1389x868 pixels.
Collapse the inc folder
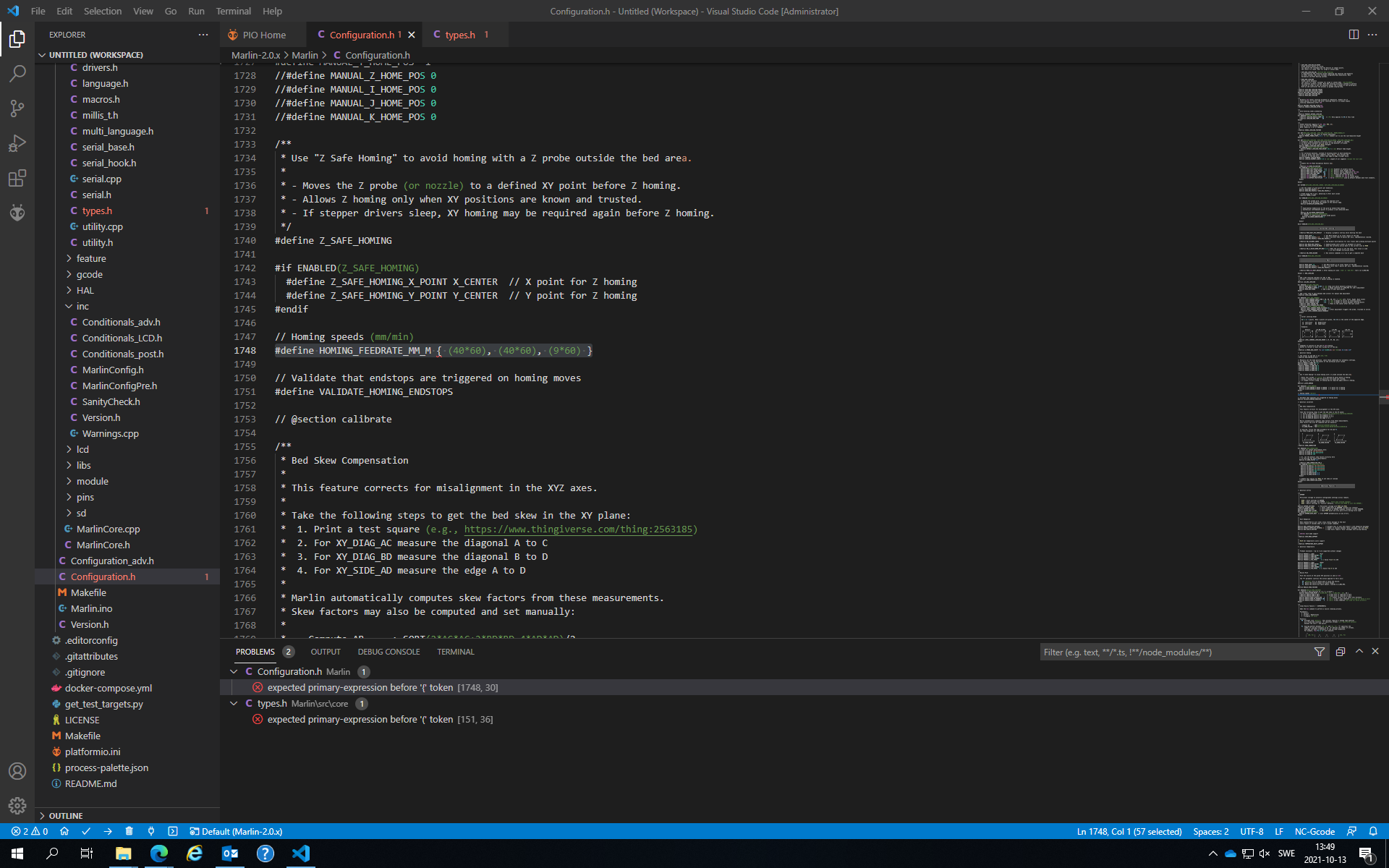(83, 306)
